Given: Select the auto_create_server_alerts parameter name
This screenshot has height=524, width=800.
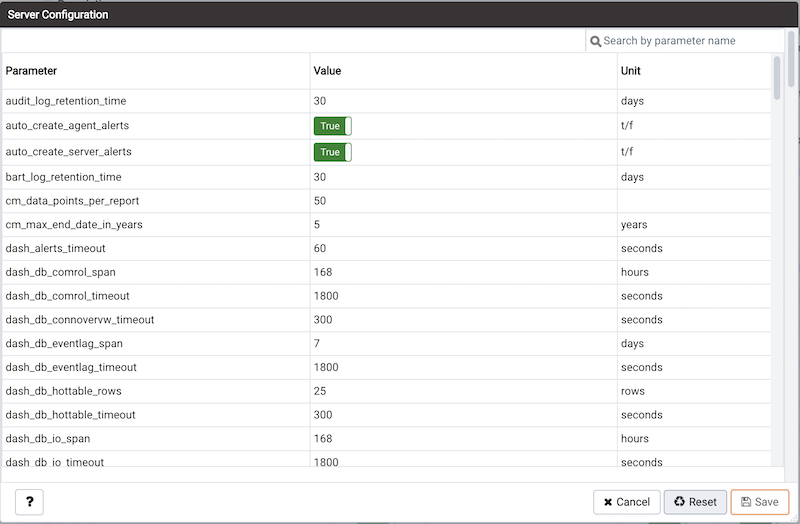Looking at the screenshot, I should (68, 152).
